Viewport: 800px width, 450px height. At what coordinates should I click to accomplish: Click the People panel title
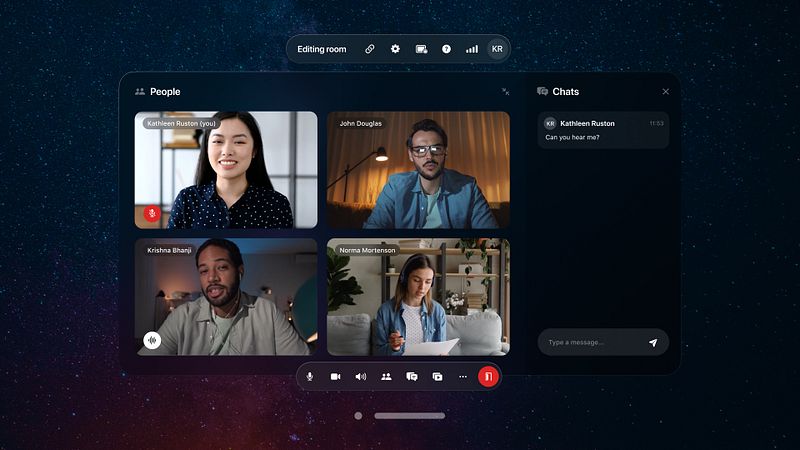(165, 91)
